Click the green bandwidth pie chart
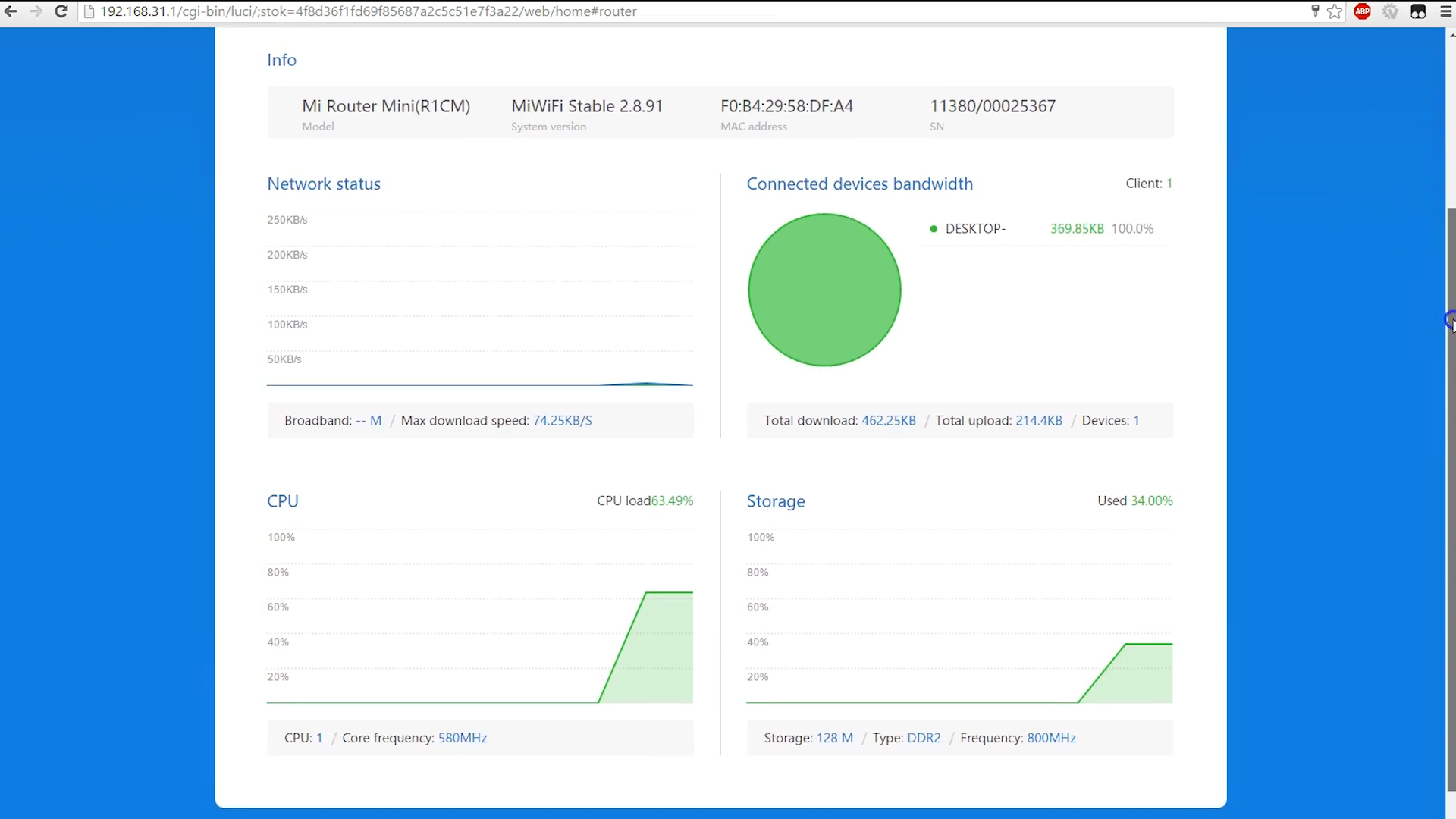1456x819 pixels. coord(824,290)
